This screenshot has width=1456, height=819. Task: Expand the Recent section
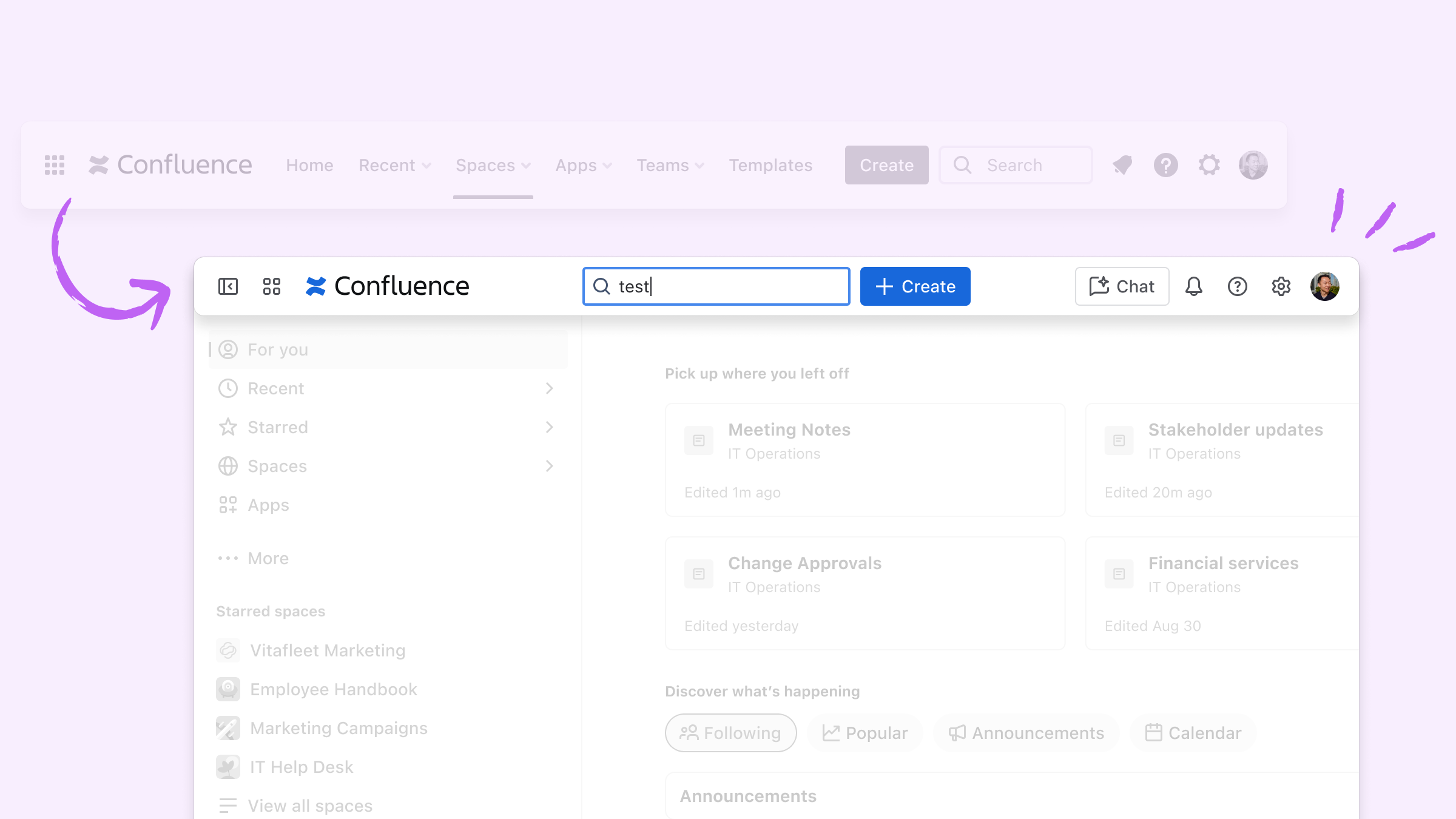[550, 388]
